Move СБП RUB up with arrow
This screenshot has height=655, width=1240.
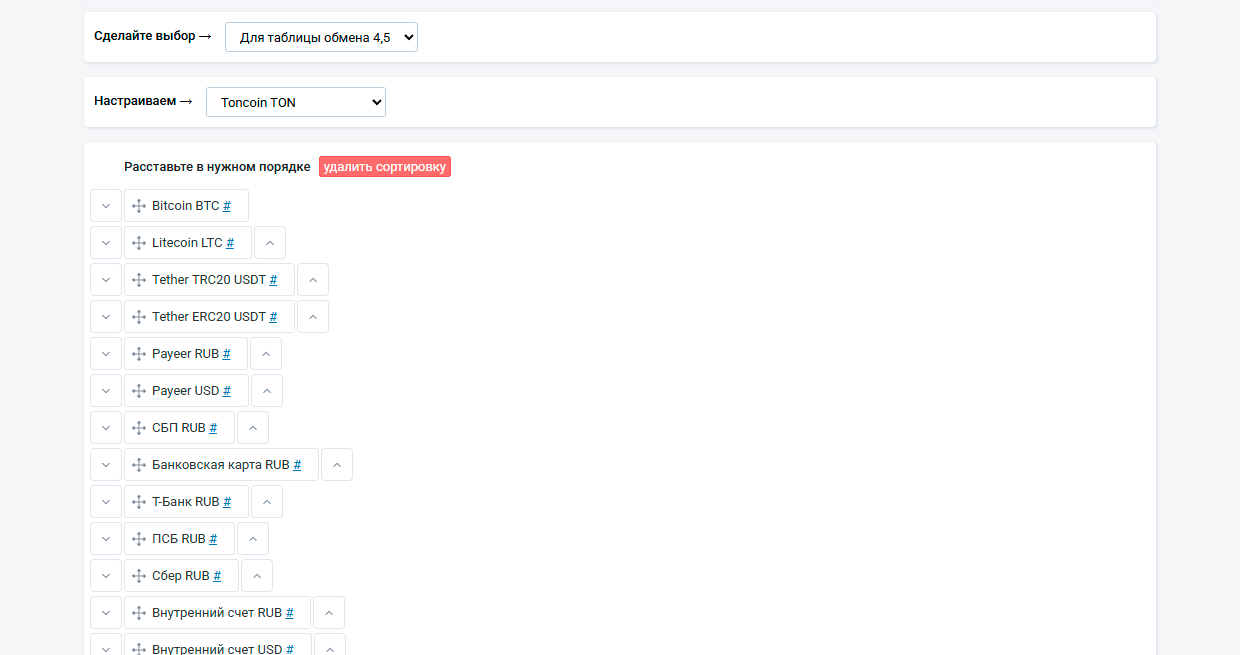click(253, 428)
